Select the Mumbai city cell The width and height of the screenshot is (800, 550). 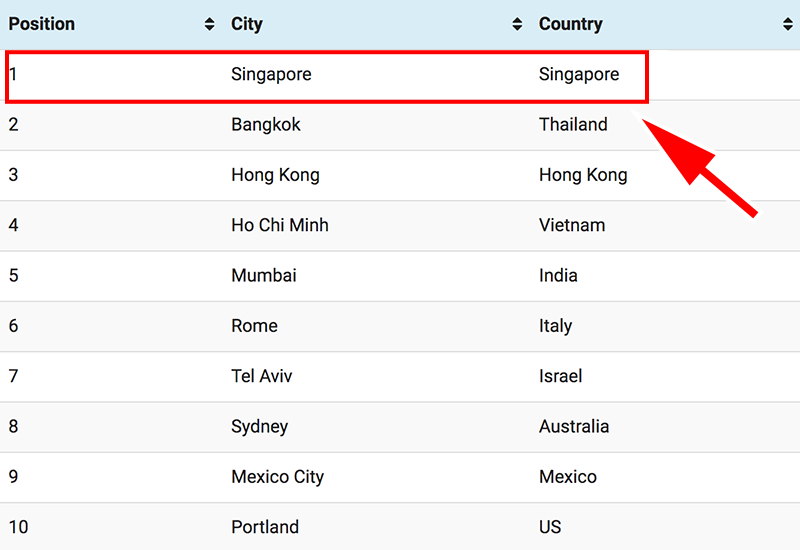264,276
